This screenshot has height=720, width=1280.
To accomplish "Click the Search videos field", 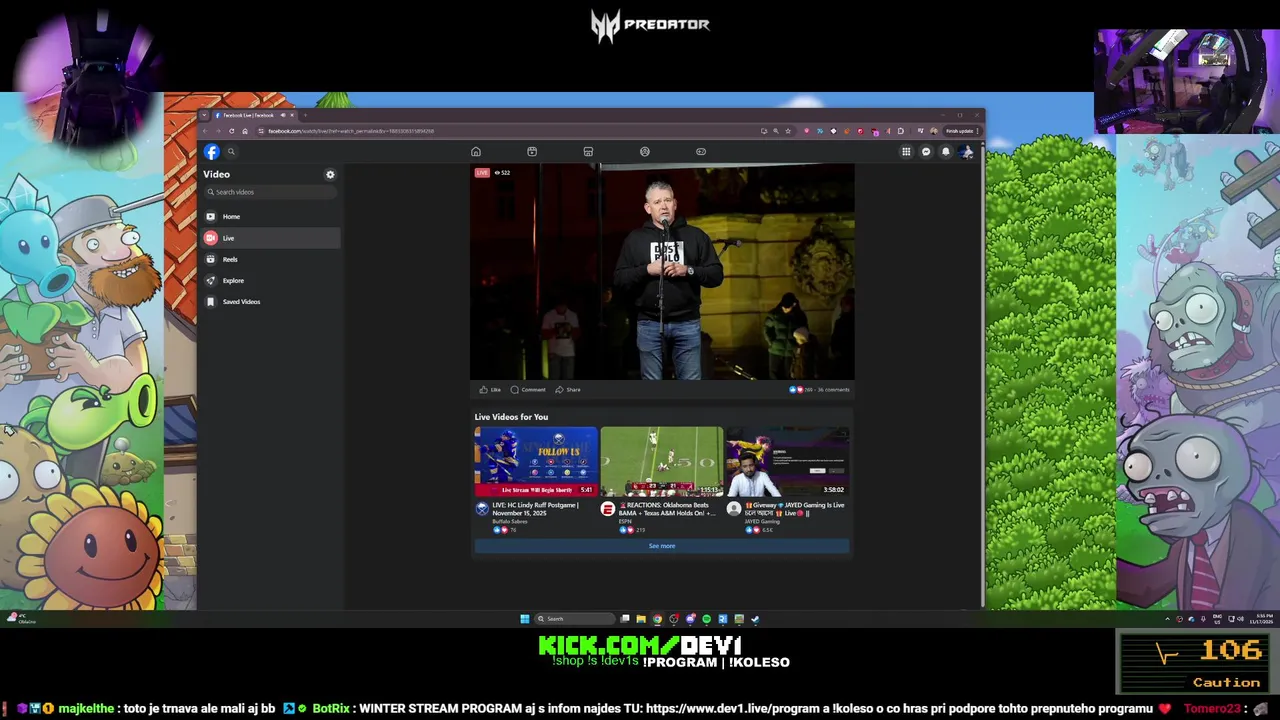I will [x=271, y=192].
